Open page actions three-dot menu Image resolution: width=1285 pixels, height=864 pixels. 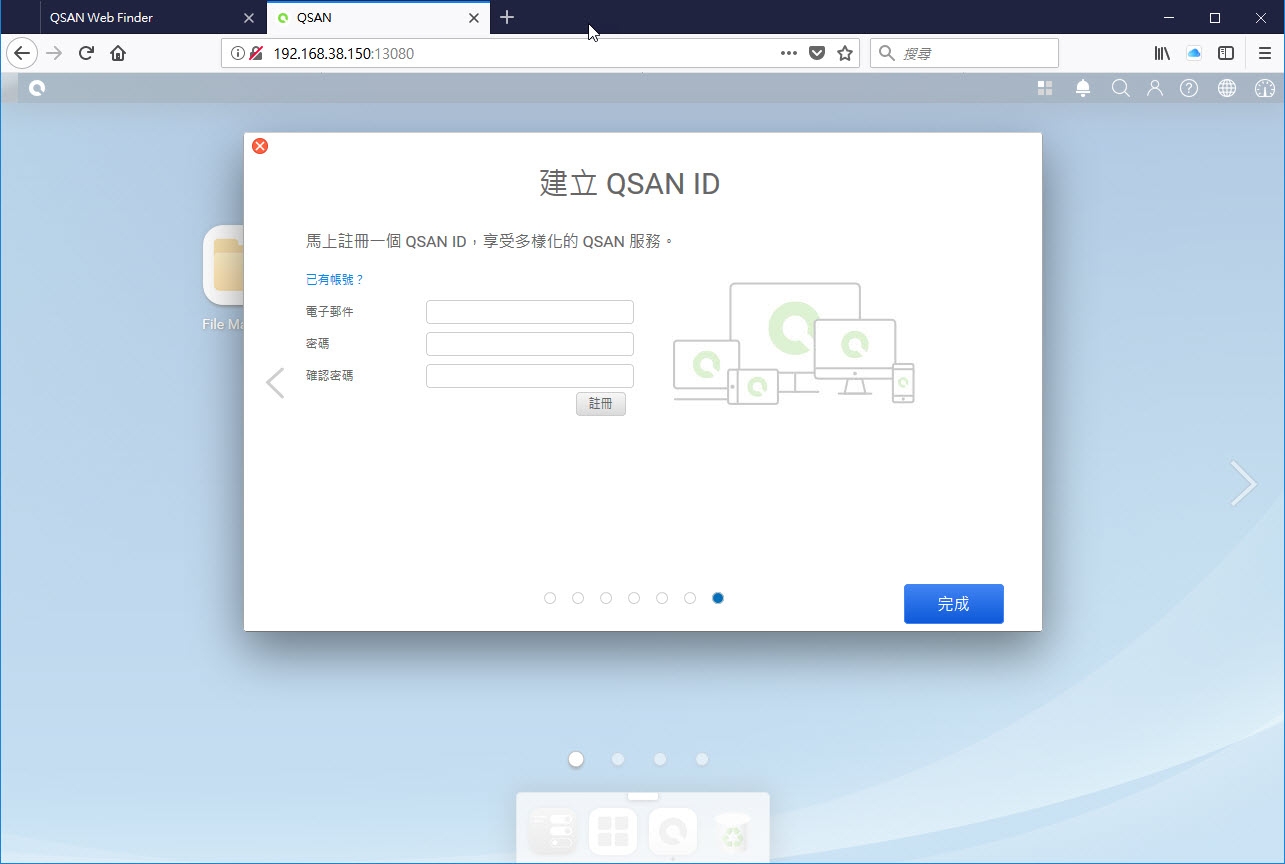(789, 54)
